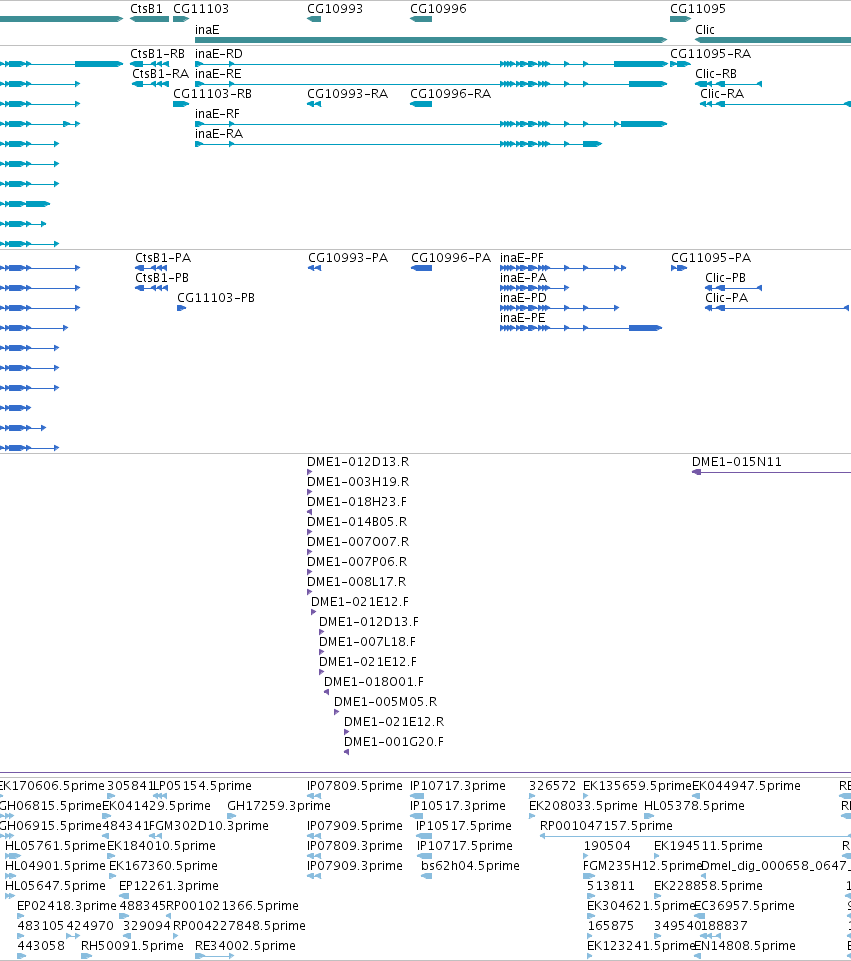Click the CG10993-PA protein label
This screenshot has height=961, width=851.
coord(348,258)
